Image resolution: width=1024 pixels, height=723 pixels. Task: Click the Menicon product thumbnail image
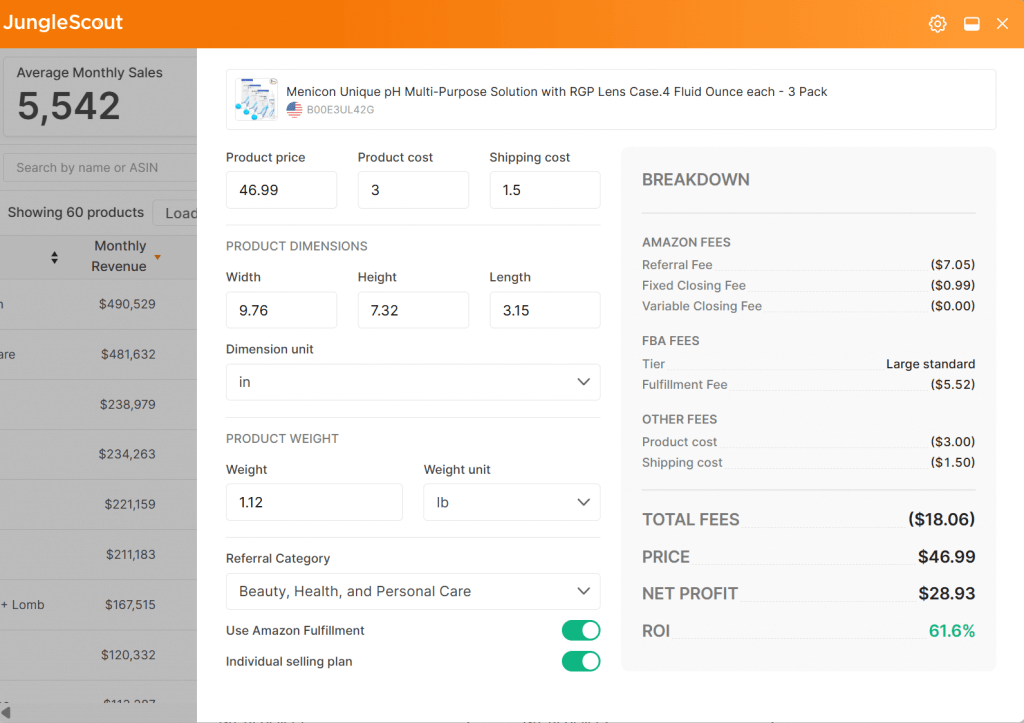point(256,99)
